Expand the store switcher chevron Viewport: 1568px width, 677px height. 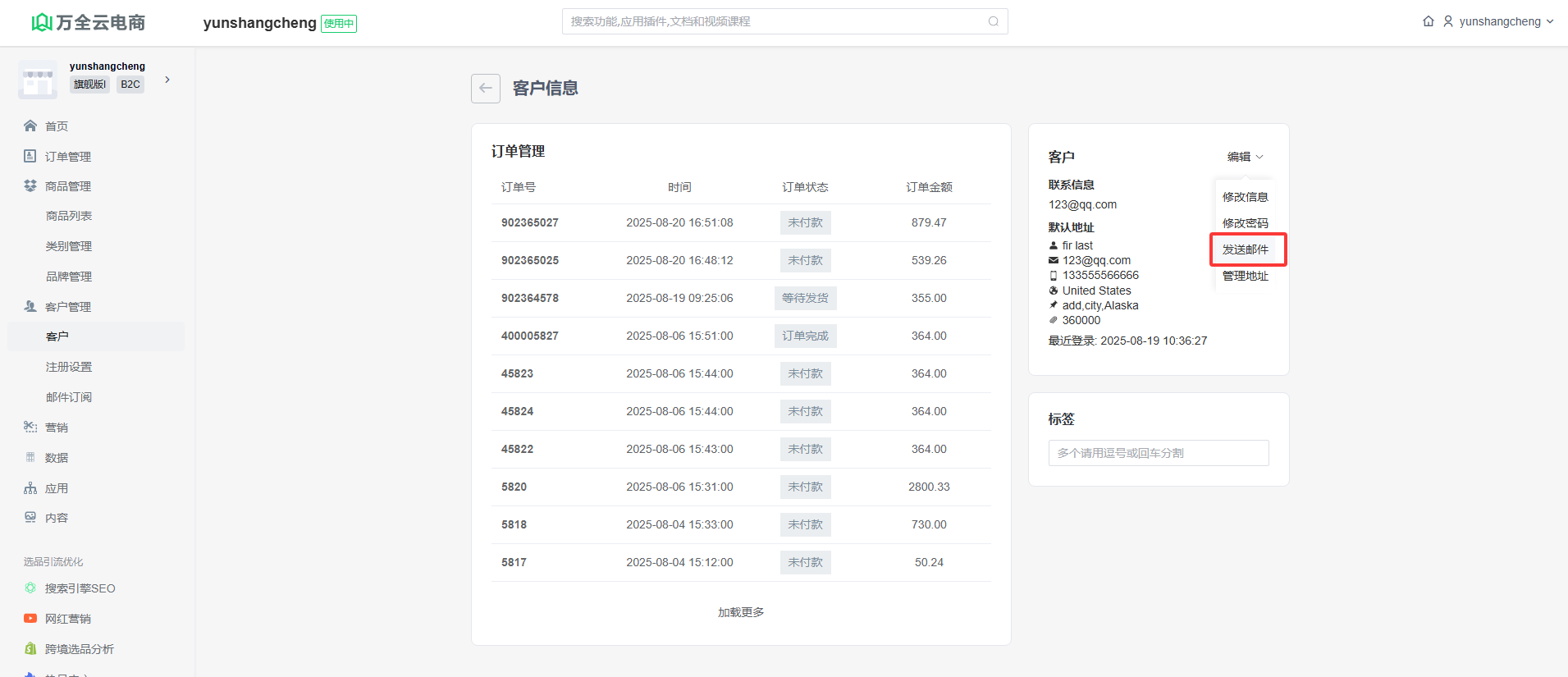point(167,80)
